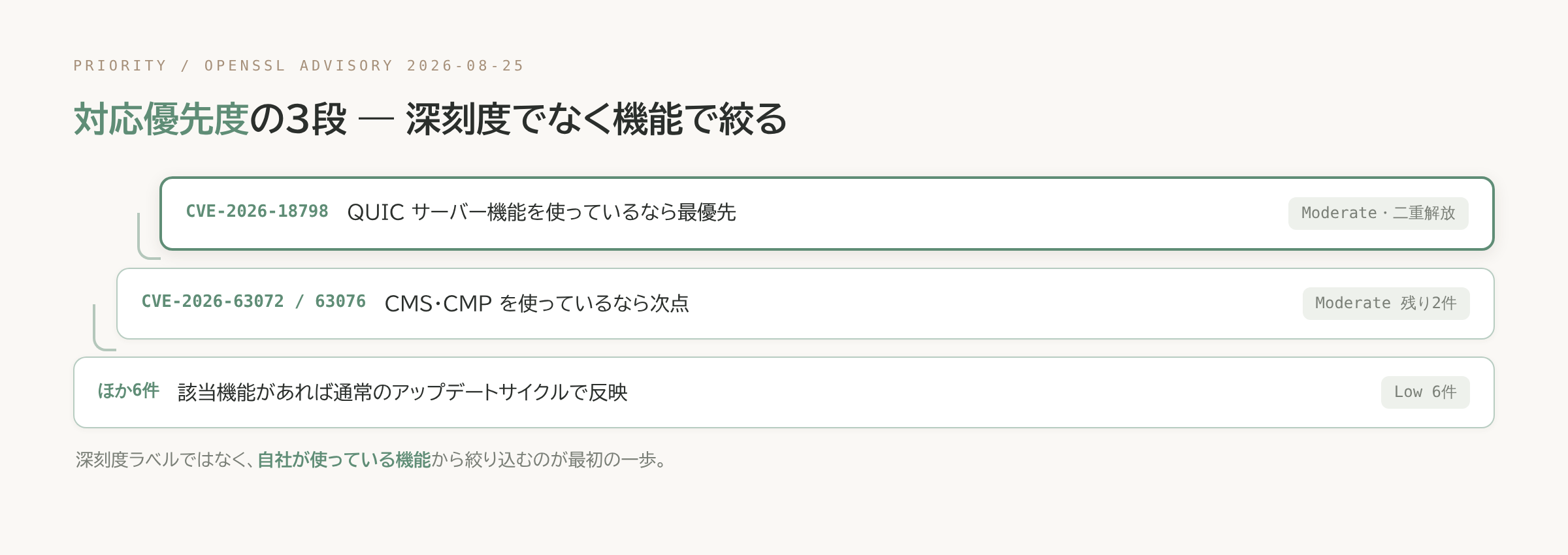Click the CVE-2026-18798 identifier
This screenshot has width=1568, height=555.
(257, 212)
